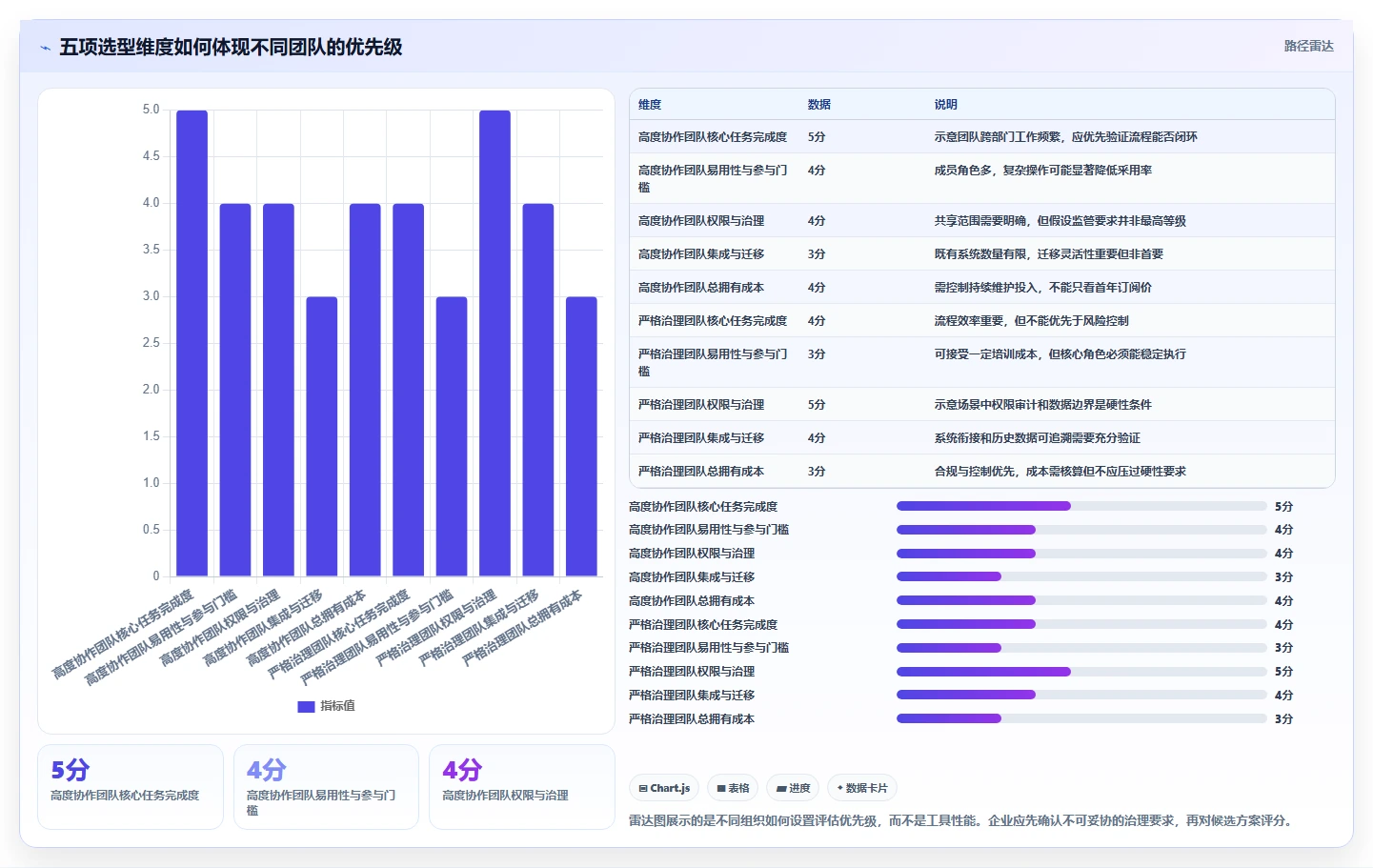The width and height of the screenshot is (1373, 868).
Task: Click the 路径雷达 label in the header
Action: click(x=1308, y=46)
